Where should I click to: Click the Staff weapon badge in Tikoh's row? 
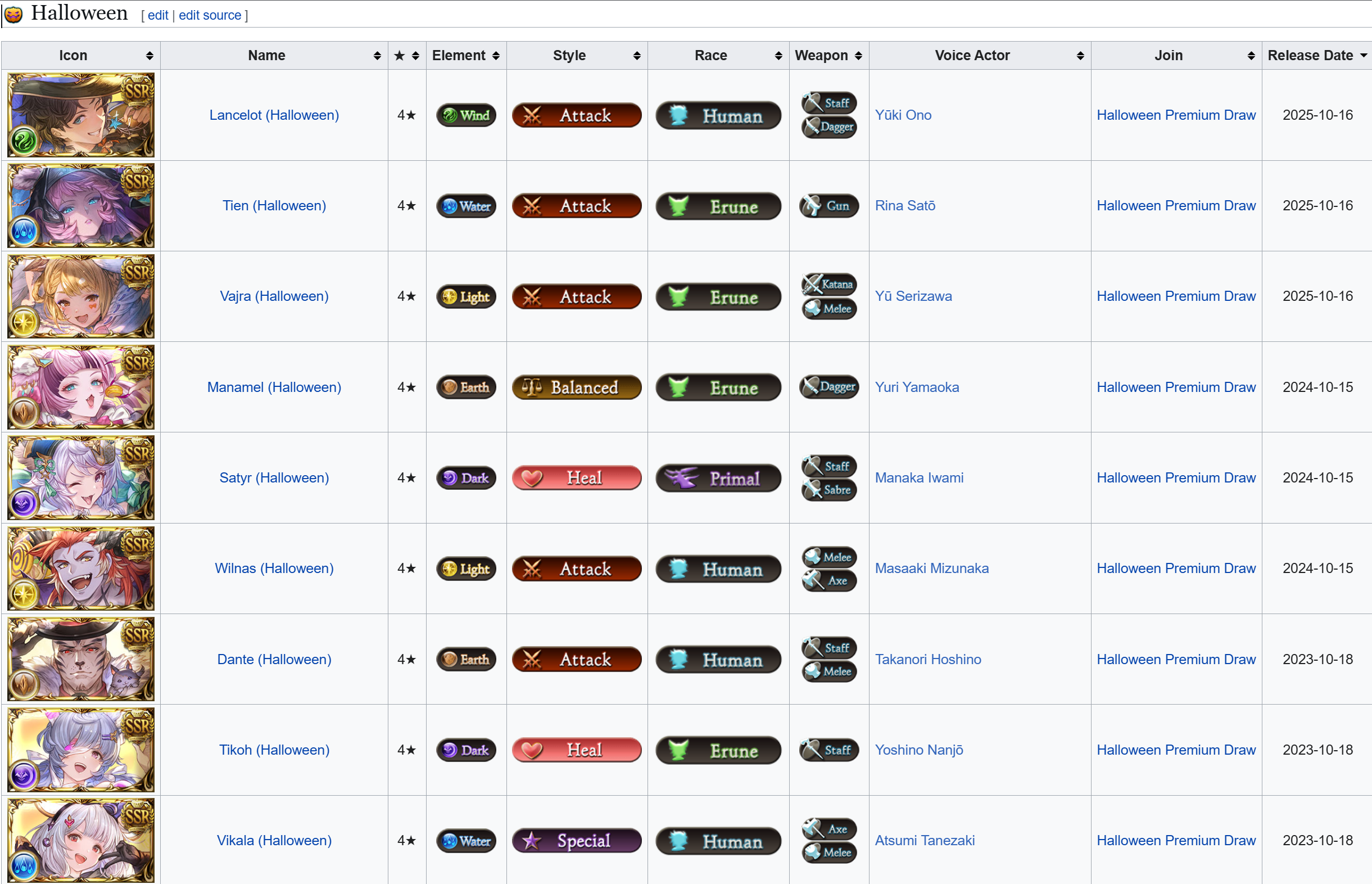pos(829,750)
